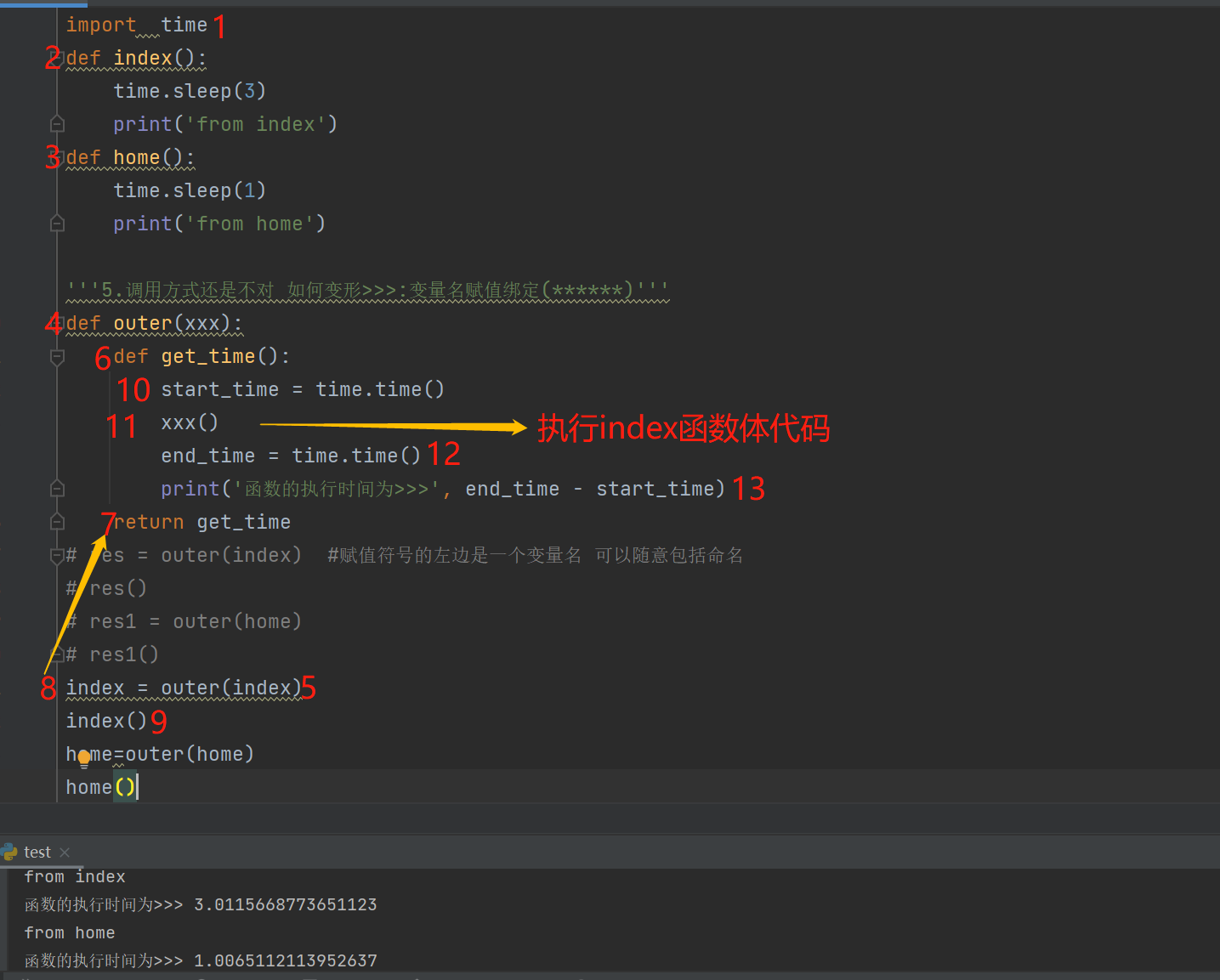This screenshot has width=1220, height=980.
Task: Close the test run tab
Action: [x=65, y=852]
